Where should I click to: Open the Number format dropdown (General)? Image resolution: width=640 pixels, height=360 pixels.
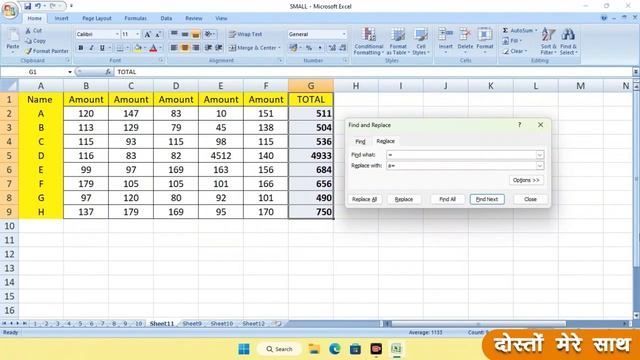[x=344, y=34]
